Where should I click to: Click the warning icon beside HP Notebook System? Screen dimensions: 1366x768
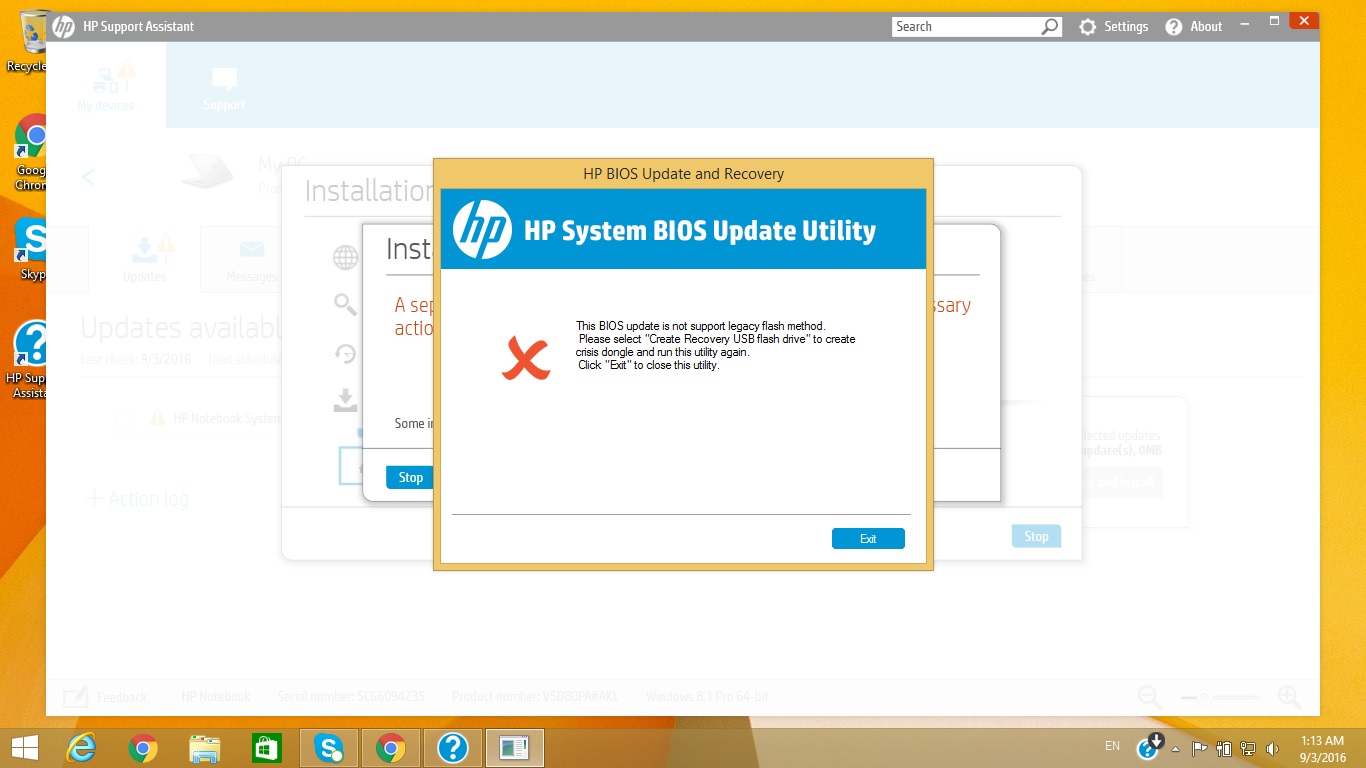(157, 418)
